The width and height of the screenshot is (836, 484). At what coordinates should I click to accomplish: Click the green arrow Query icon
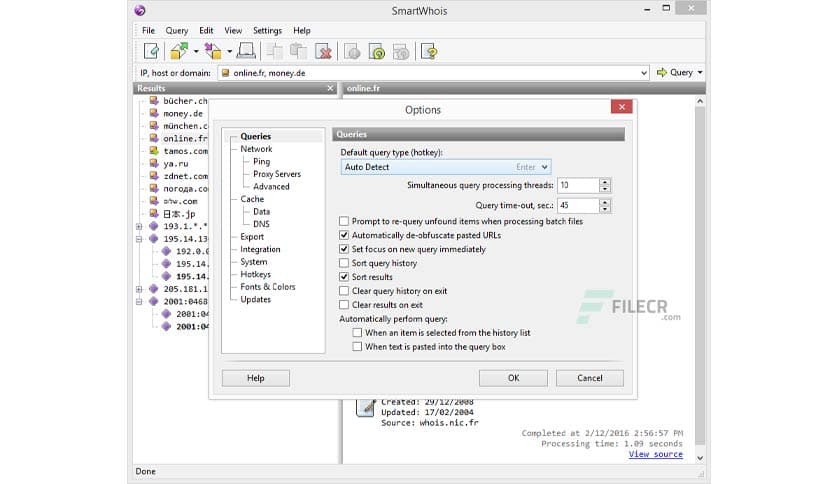tap(662, 72)
